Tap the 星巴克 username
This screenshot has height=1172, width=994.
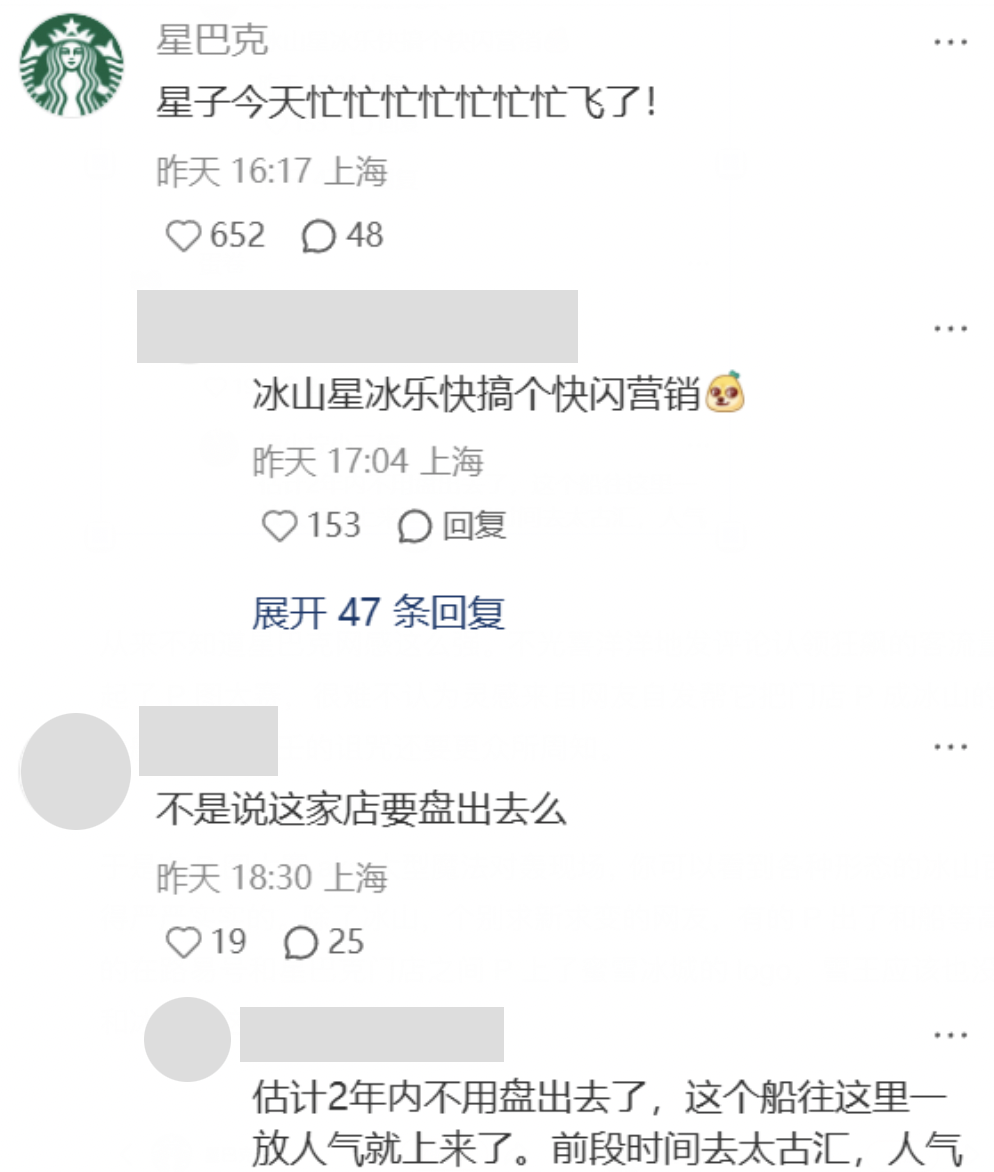(212, 40)
